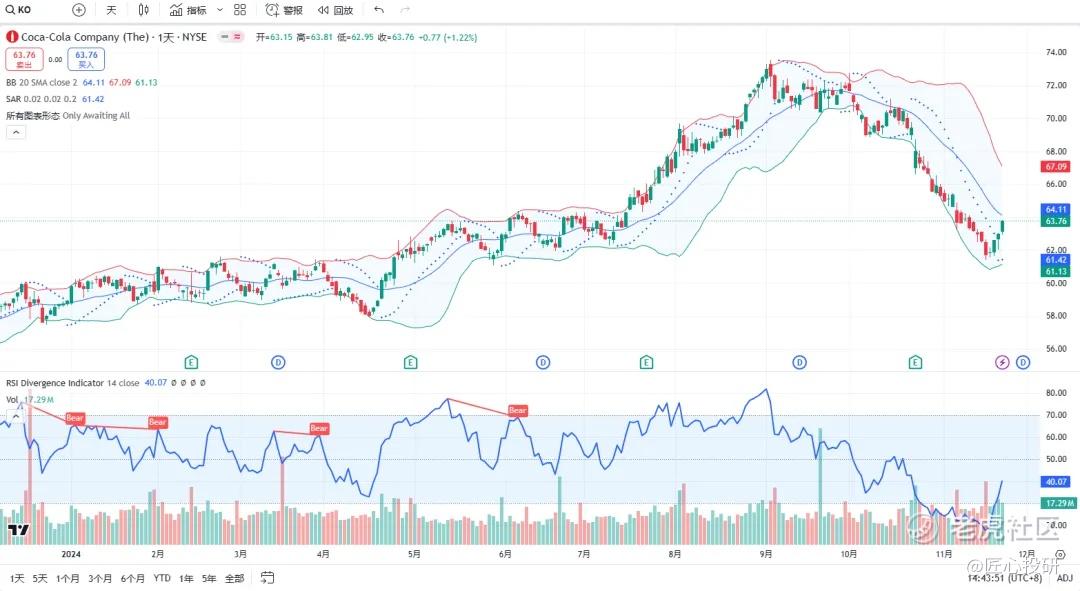The image size is (1080, 591).
Task: Set the range to 5天
Action: (40, 579)
